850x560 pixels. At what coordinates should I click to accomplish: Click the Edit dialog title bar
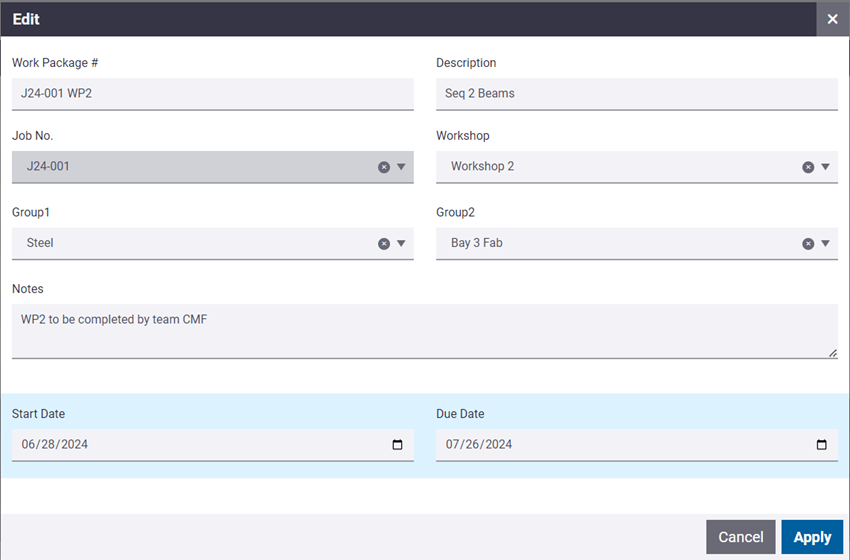pyautogui.click(x=400, y=19)
